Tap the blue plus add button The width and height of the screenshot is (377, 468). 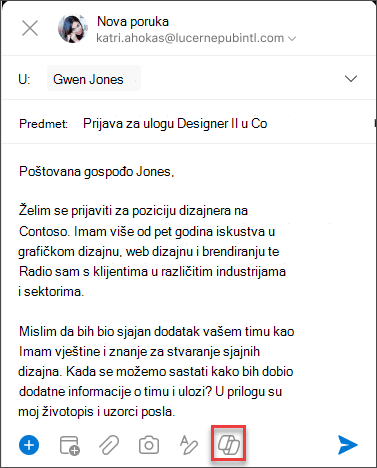coord(29,445)
